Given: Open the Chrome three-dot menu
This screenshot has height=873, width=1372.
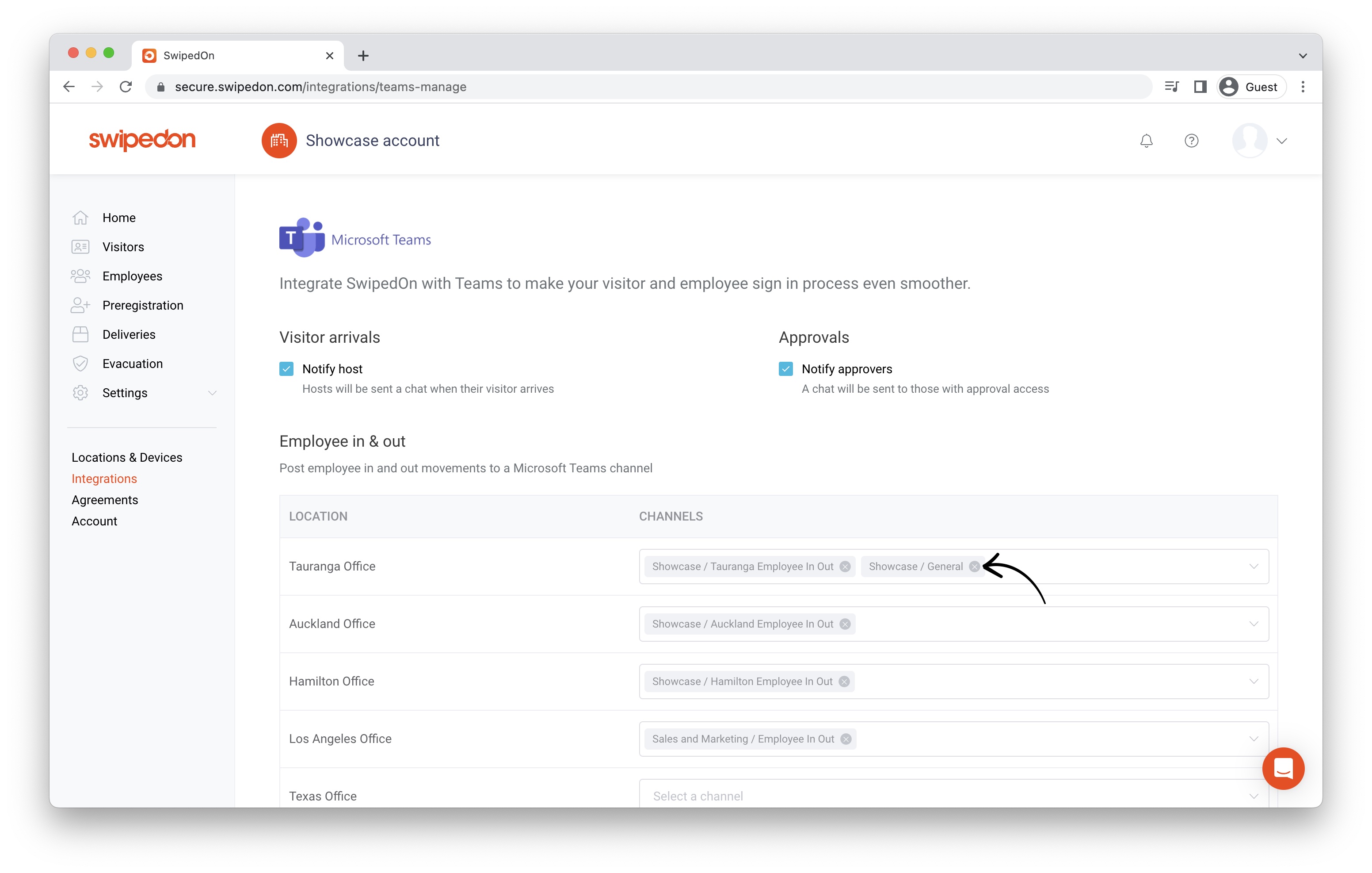Looking at the screenshot, I should (x=1303, y=87).
